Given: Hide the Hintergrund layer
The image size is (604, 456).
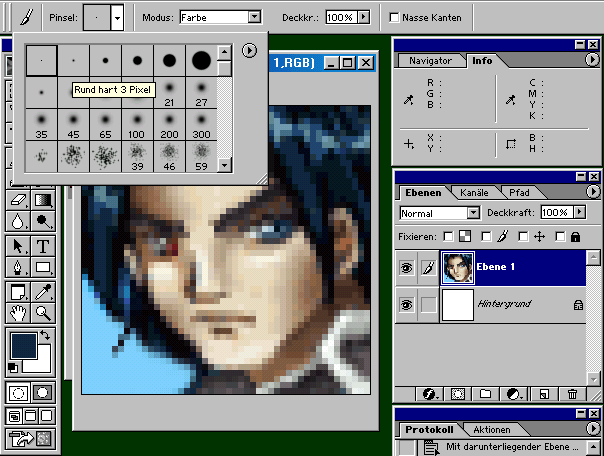Looking at the screenshot, I should 406,305.
